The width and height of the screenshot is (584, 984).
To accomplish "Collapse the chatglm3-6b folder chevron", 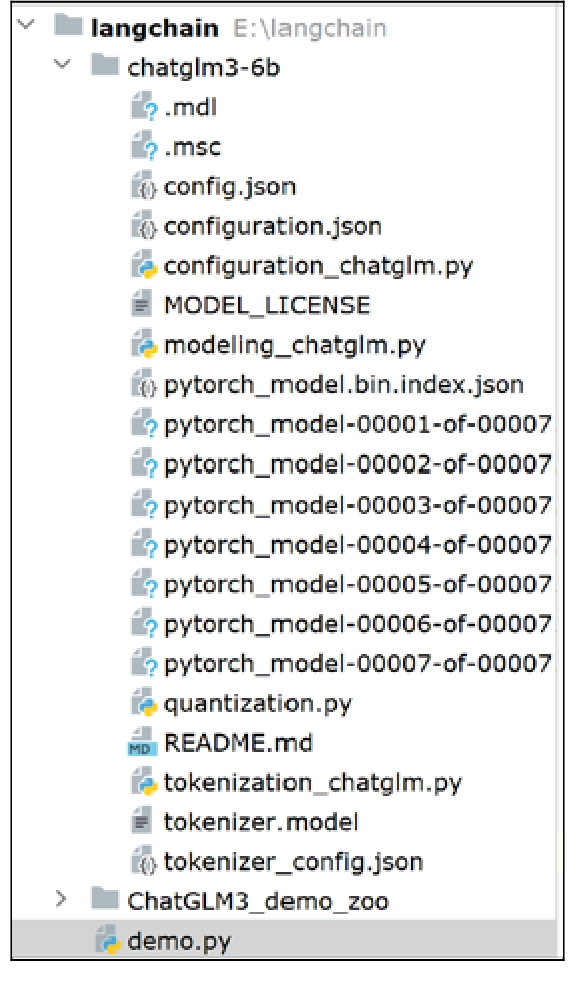I will pyautogui.click(x=62, y=65).
